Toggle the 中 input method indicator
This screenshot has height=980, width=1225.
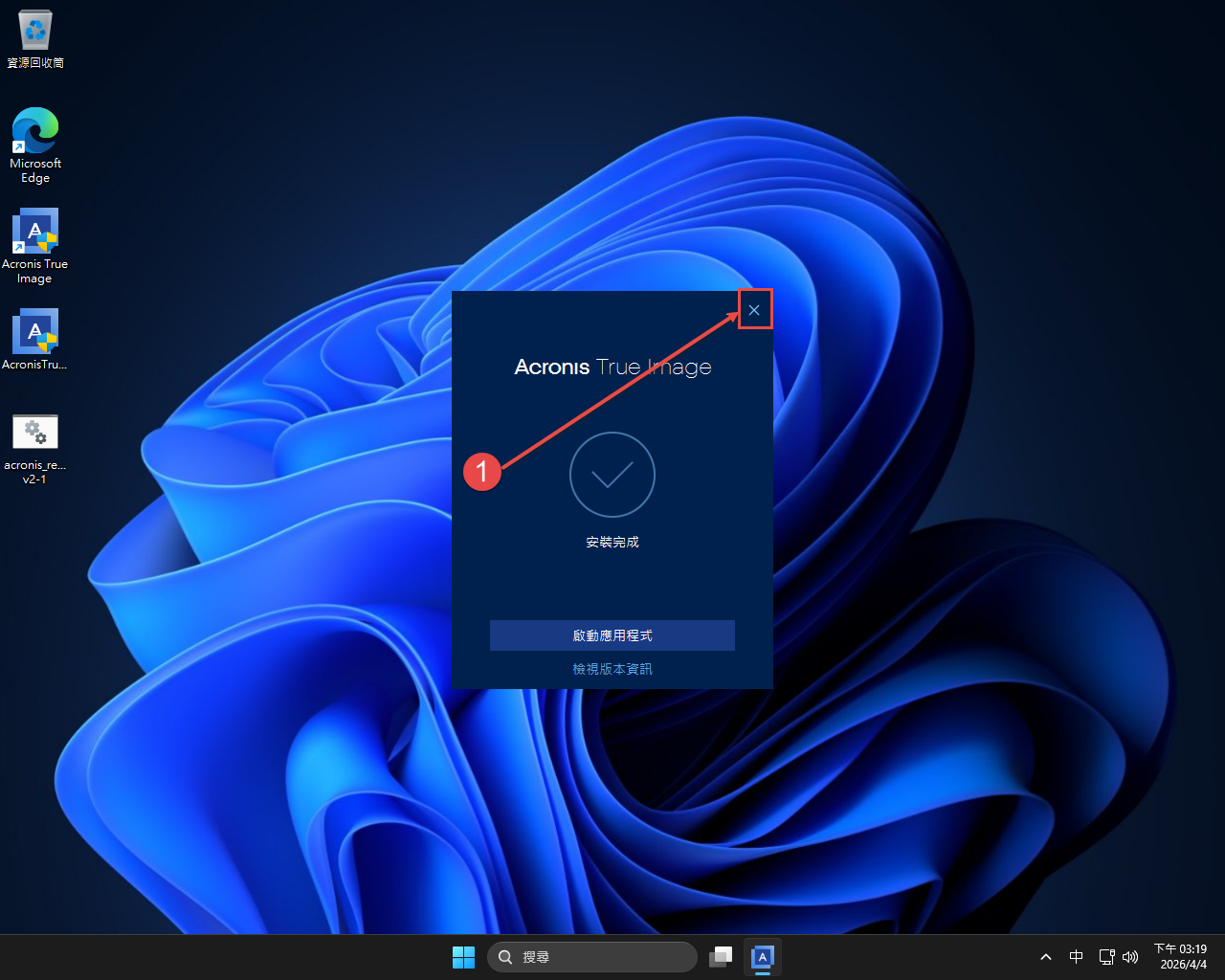click(x=1076, y=957)
